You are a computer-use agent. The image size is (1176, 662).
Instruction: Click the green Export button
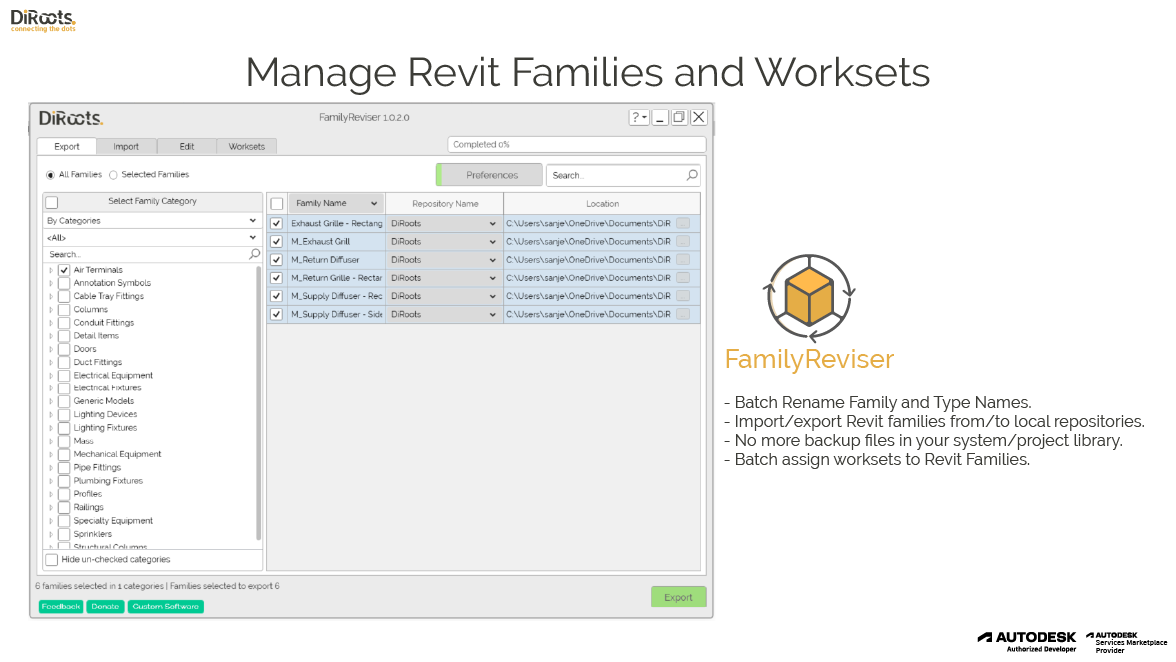tap(678, 598)
